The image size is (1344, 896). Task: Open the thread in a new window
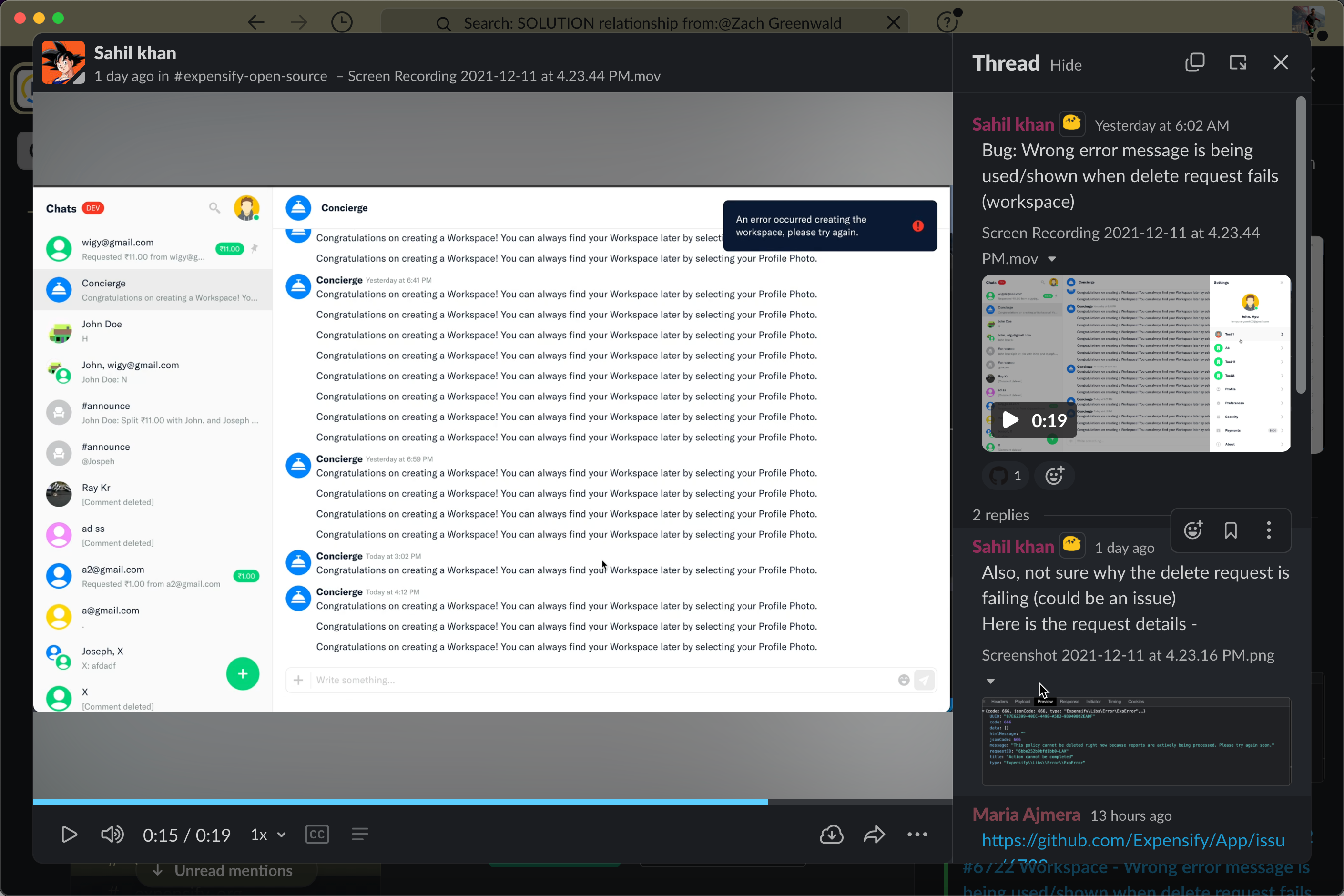tap(1238, 62)
